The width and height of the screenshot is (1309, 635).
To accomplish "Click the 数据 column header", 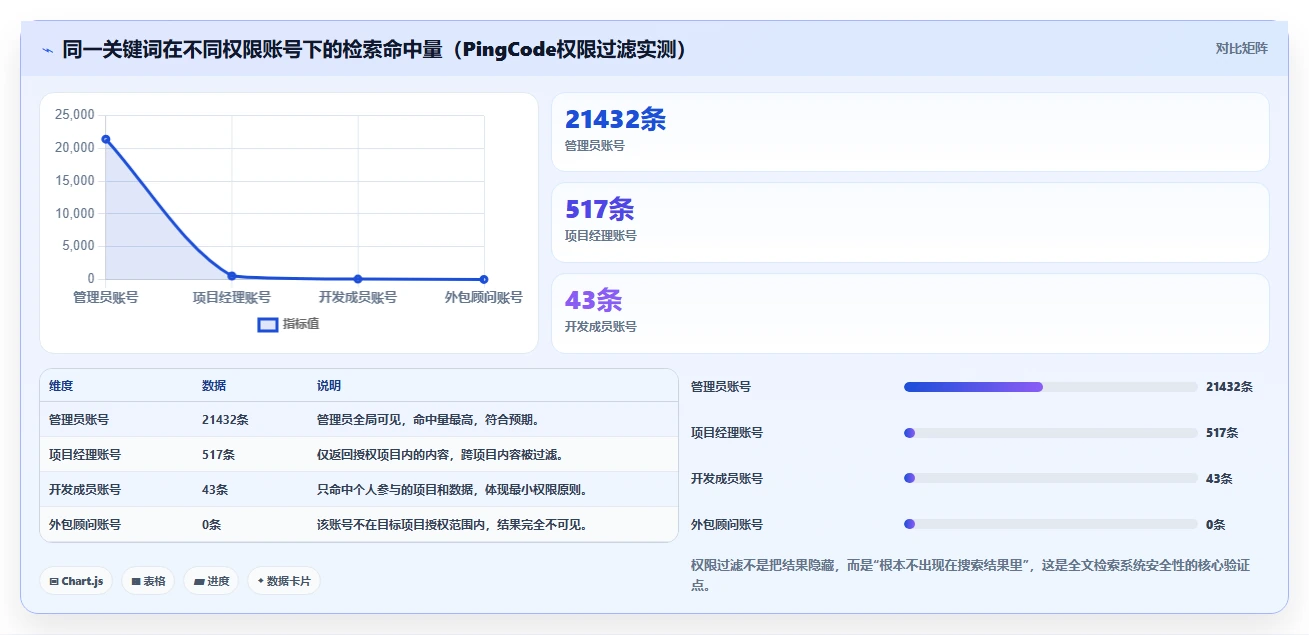I will tap(214, 386).
